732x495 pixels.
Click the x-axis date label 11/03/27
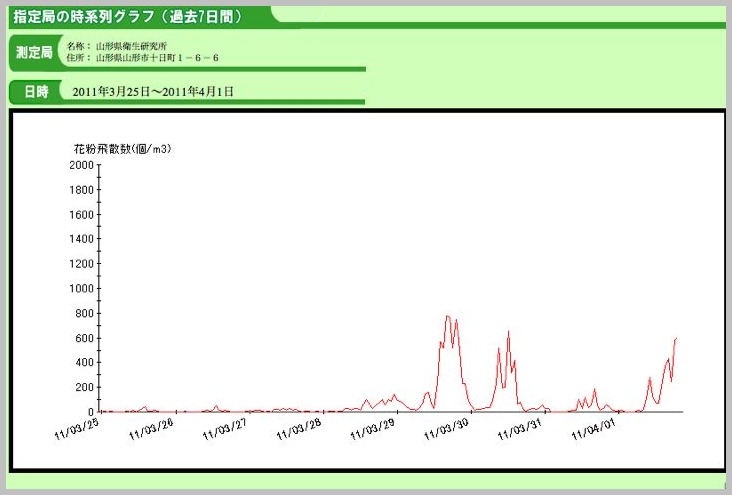(225, 429)
